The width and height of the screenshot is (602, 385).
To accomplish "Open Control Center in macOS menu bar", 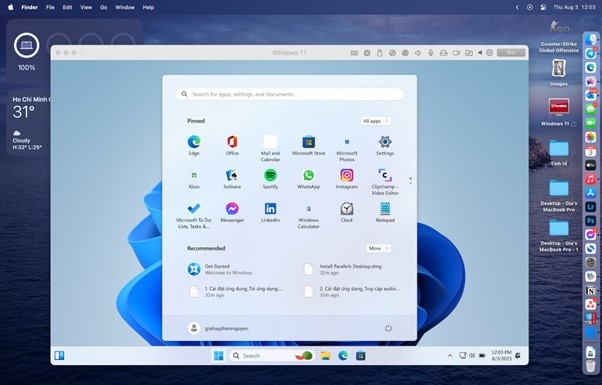I will [543, 7].
